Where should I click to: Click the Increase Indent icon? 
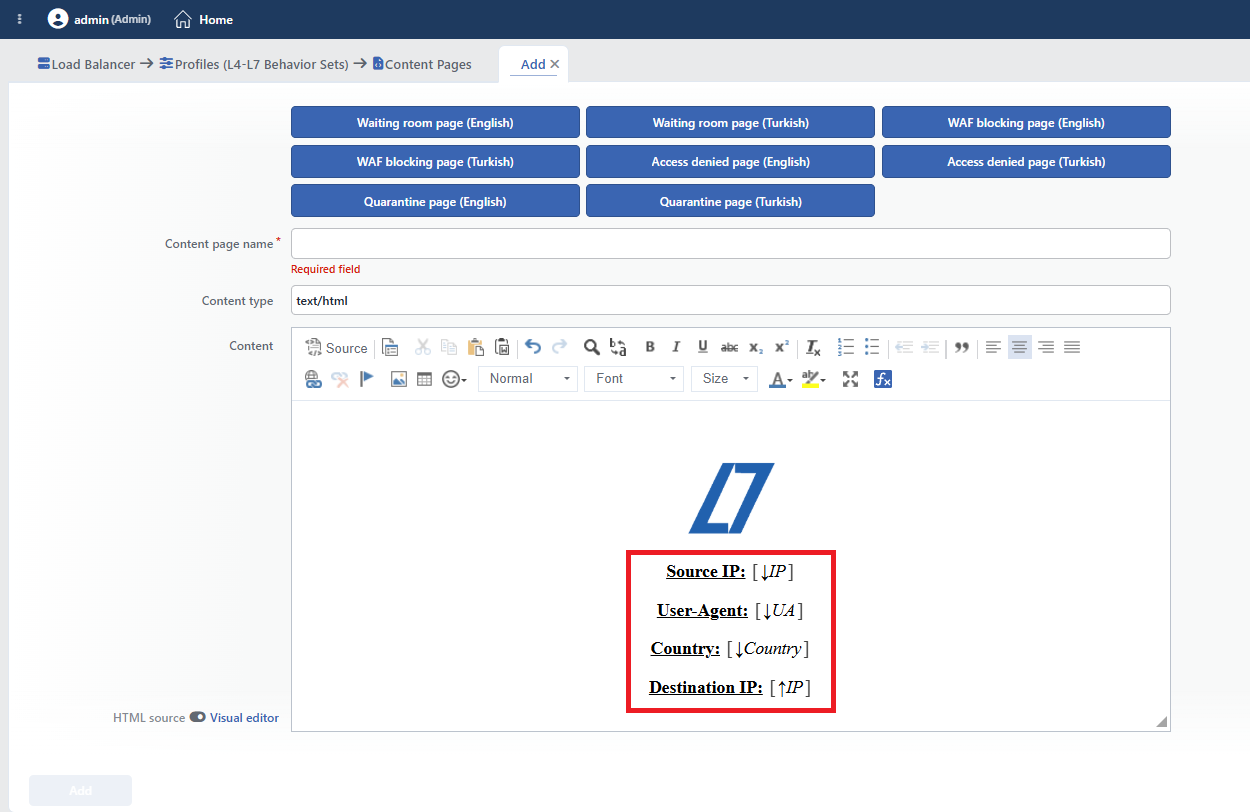pyautogui.click(x=930, y=347)
